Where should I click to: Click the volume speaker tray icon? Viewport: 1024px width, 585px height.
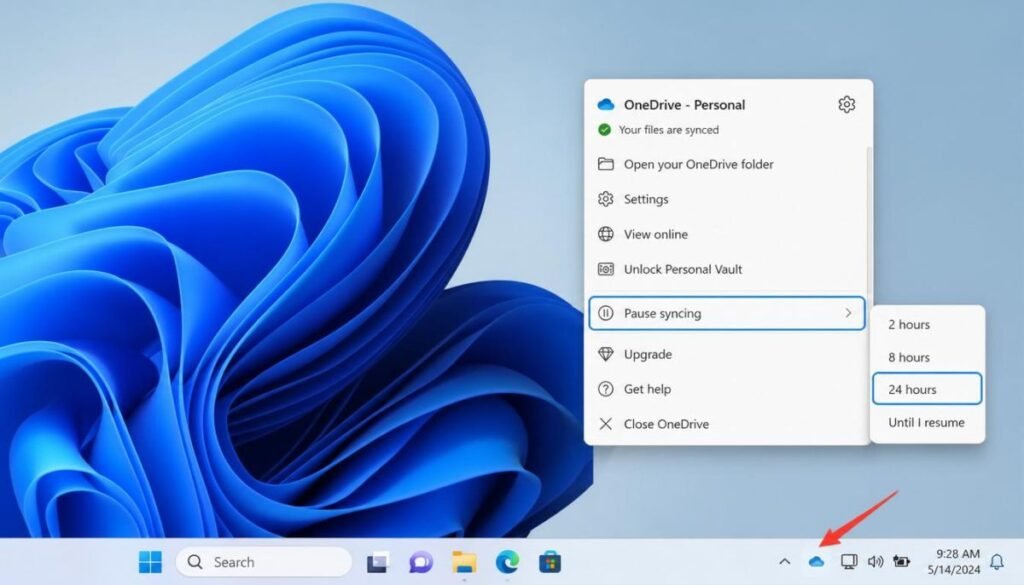click(x=875, y=561)
